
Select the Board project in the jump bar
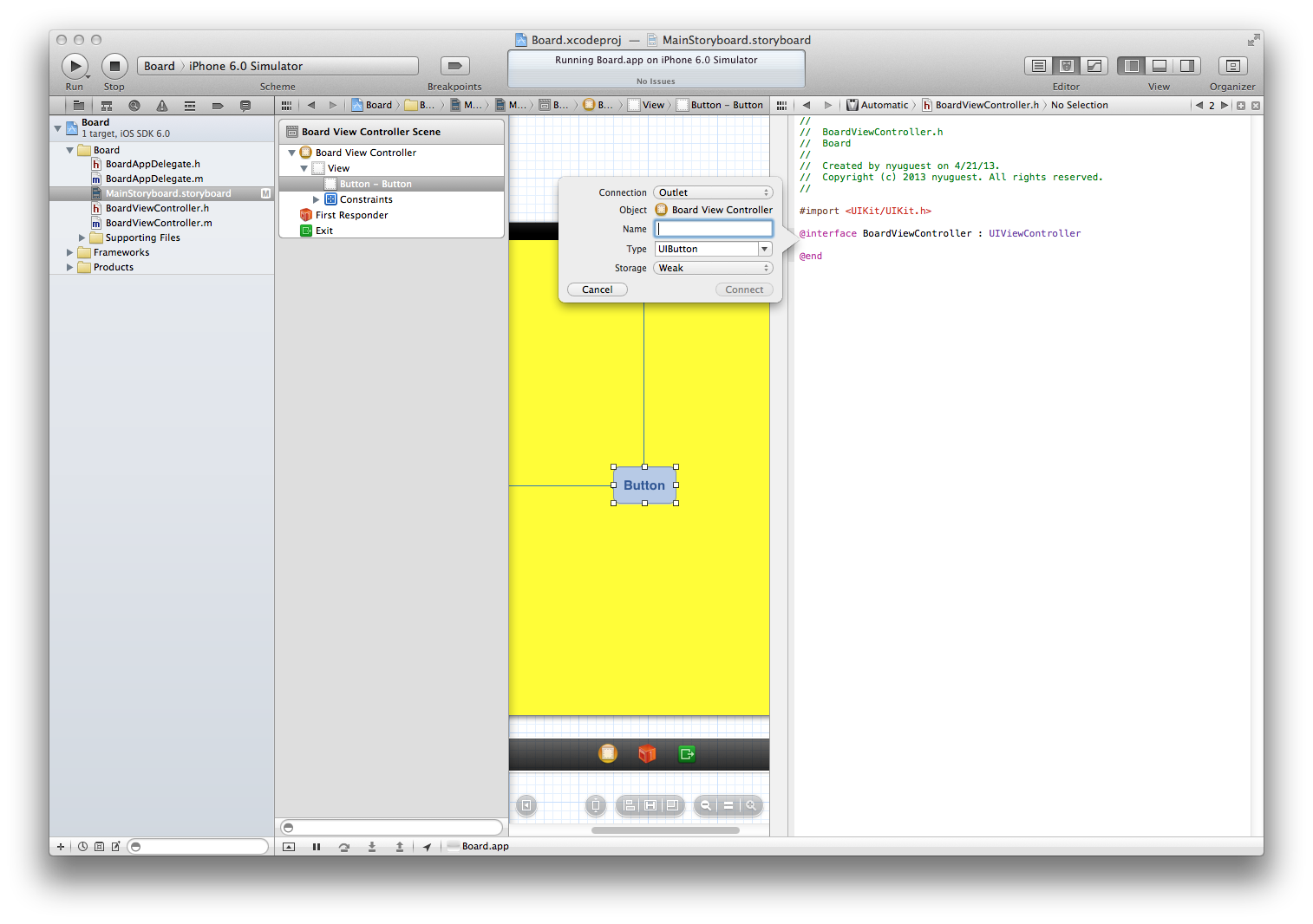coord(372,106)
